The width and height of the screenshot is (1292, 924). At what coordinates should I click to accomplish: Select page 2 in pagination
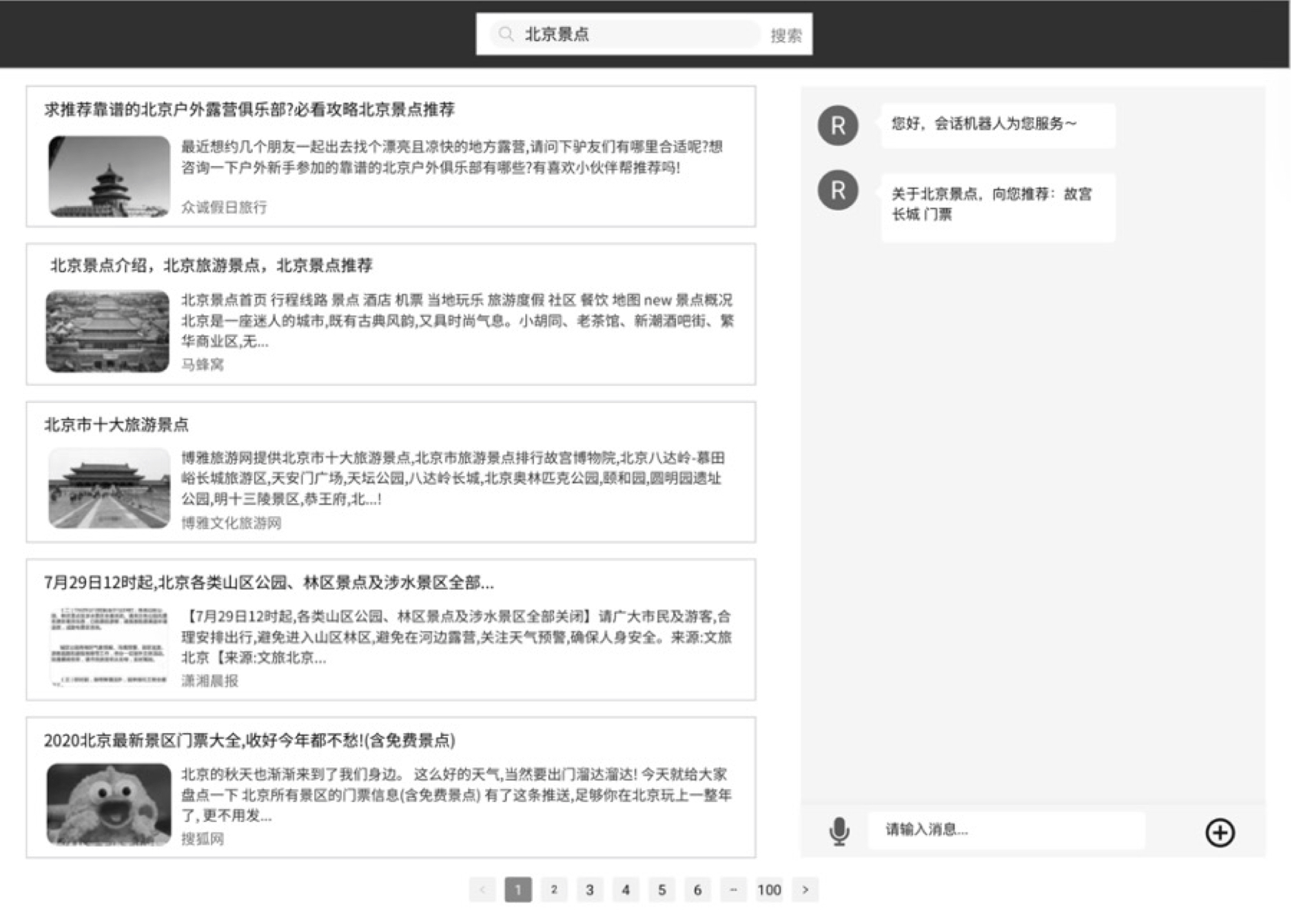pos(554,890)
